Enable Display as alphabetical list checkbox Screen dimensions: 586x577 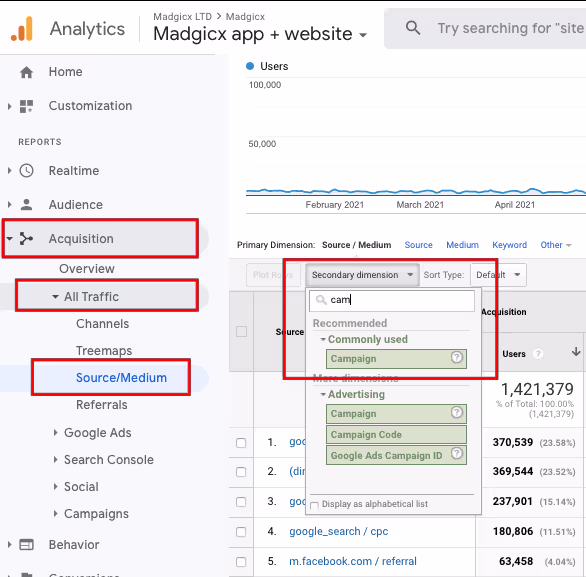[314, 506]
